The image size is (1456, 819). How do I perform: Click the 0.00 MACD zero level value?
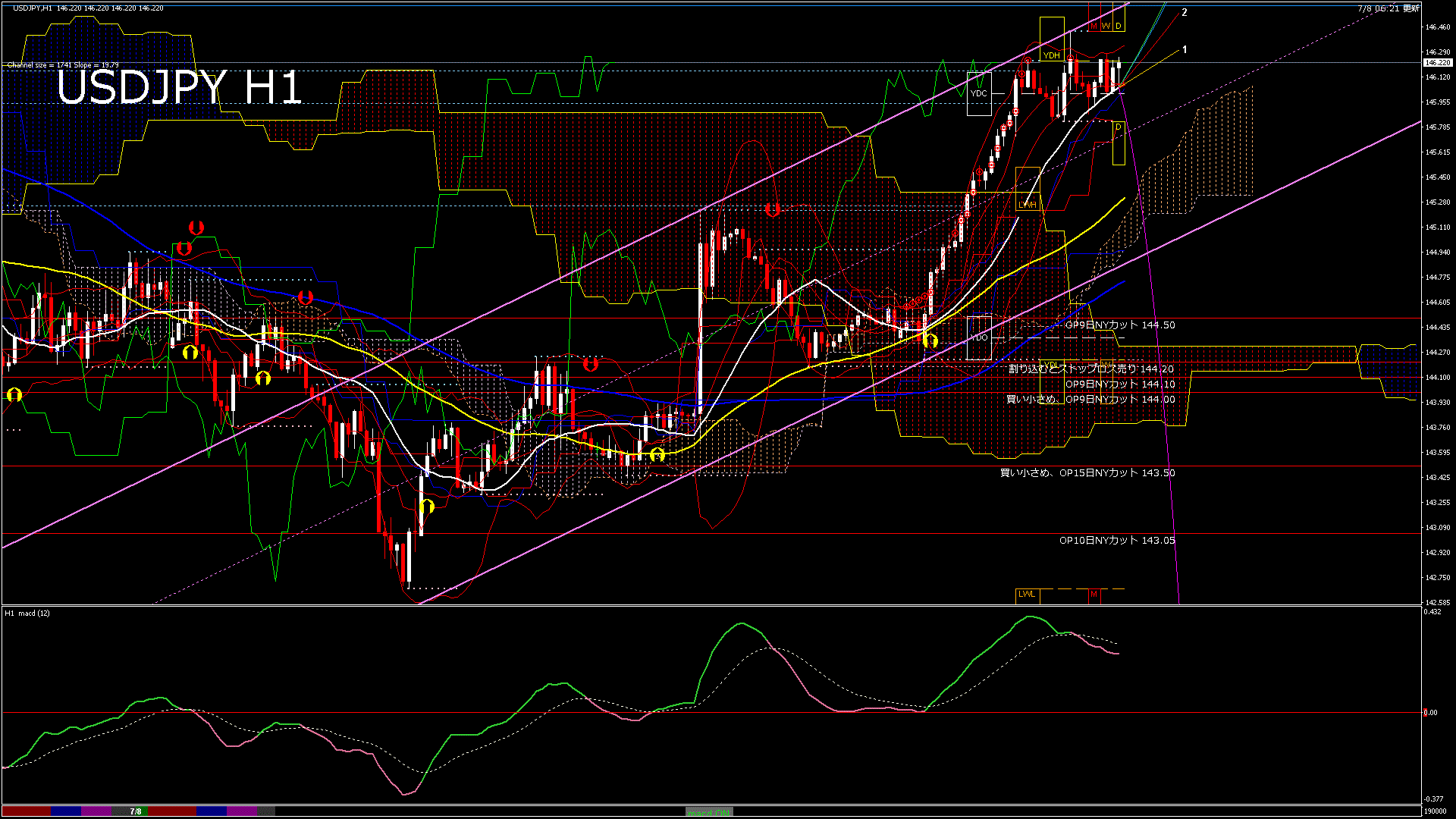[x=1430, y=713]
